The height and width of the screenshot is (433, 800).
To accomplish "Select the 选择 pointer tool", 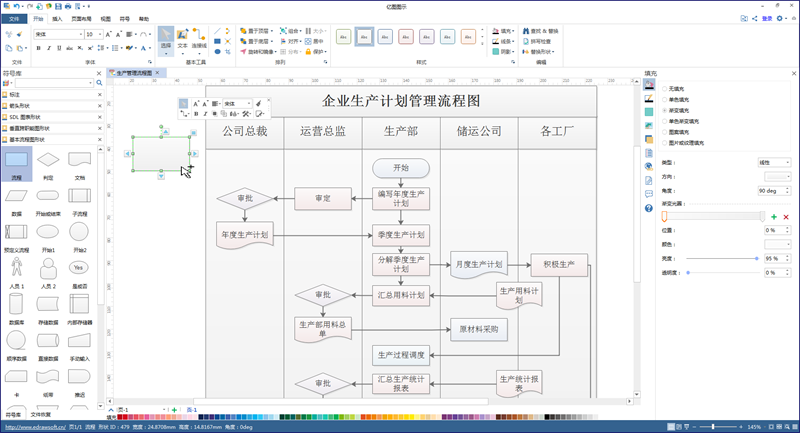I will tap(166, 41).
